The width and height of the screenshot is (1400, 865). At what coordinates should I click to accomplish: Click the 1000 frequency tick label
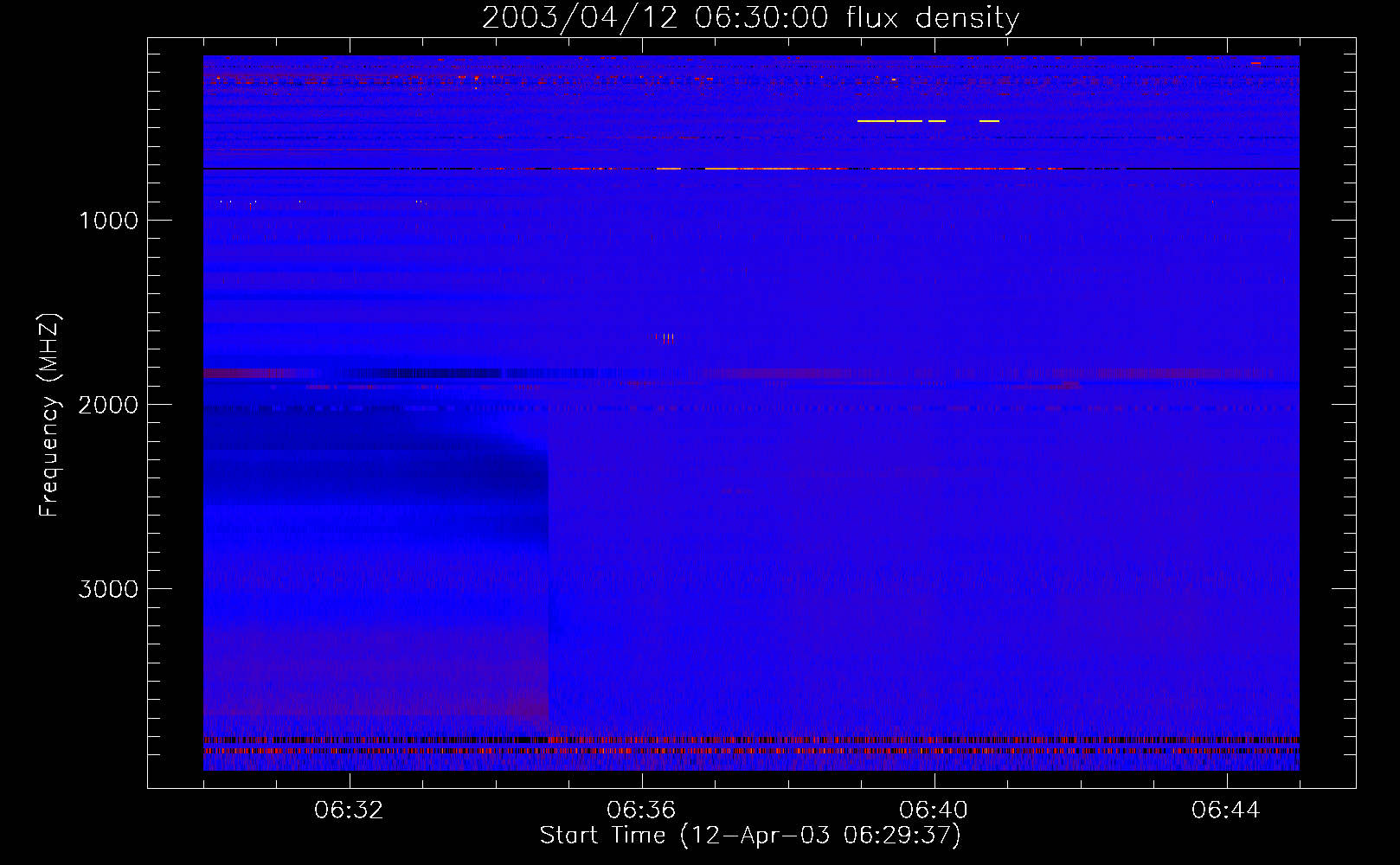click(108, 221)
